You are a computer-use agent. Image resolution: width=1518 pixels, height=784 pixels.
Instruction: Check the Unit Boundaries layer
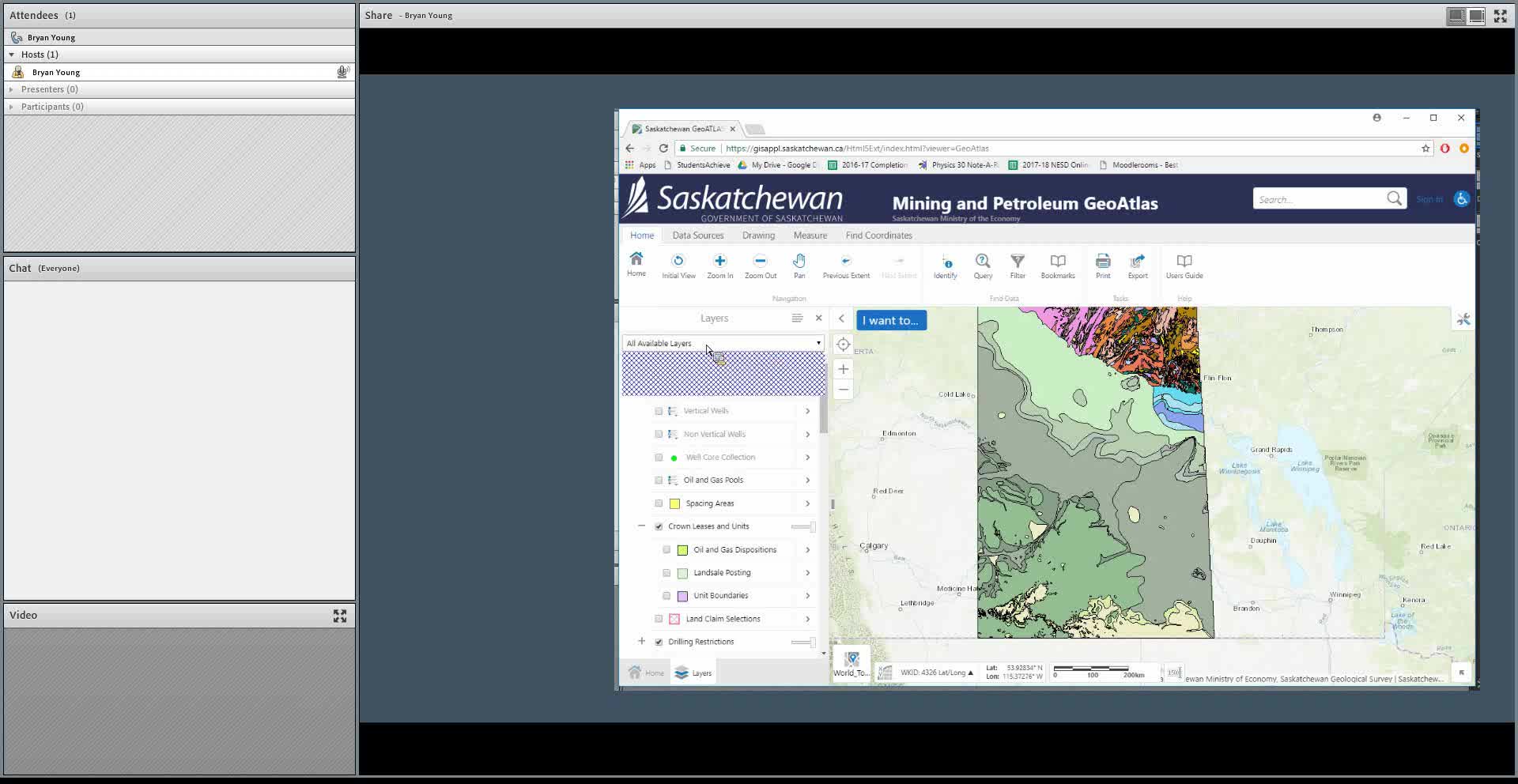click(666, 596)
